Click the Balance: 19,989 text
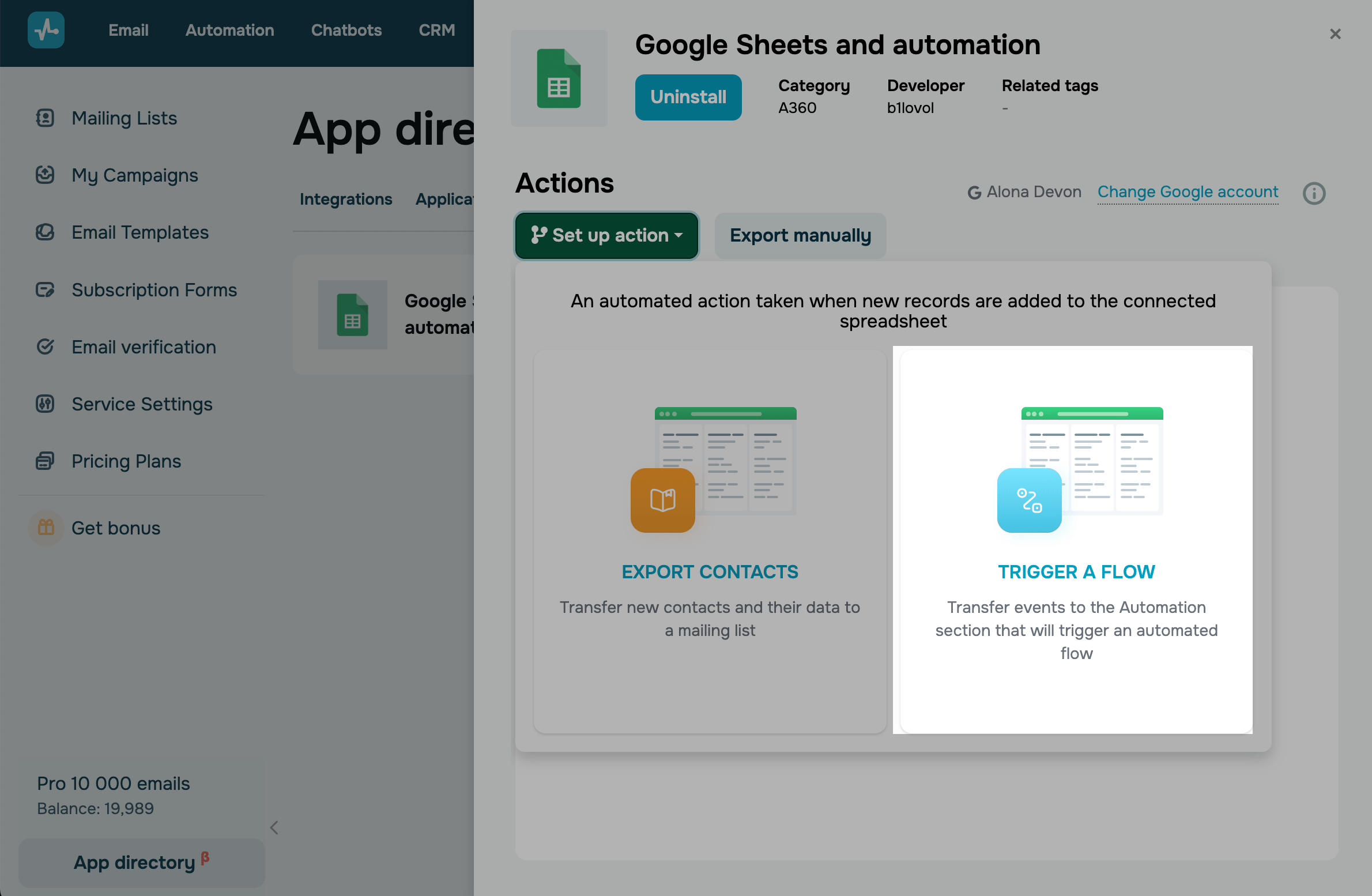 (96, 808)
